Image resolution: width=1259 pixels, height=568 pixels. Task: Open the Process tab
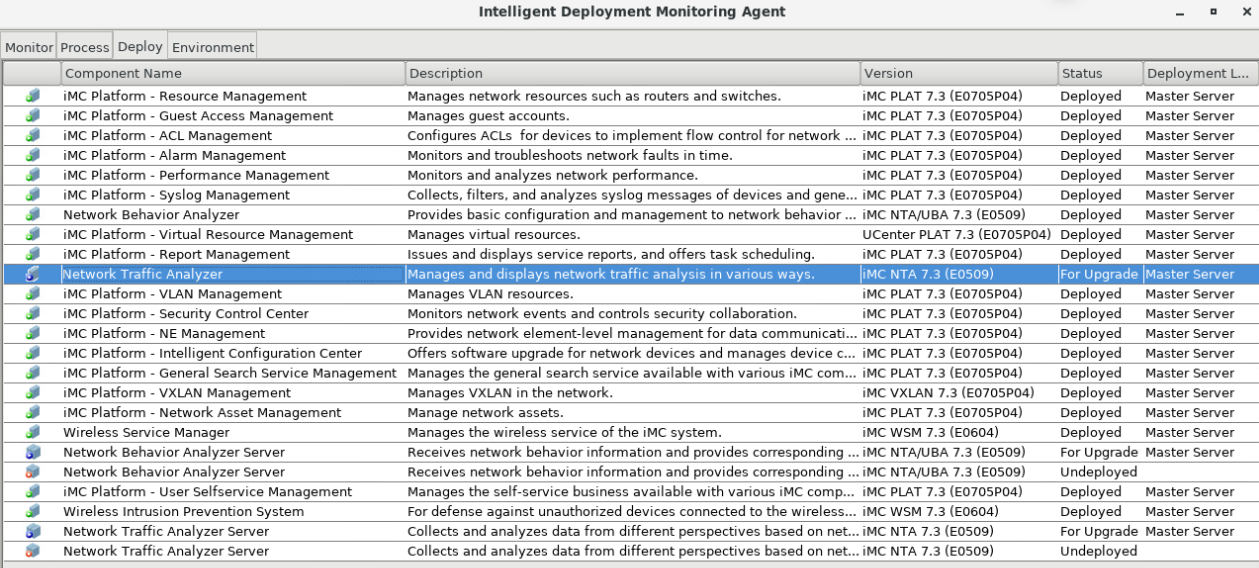[x=85, y=47]
